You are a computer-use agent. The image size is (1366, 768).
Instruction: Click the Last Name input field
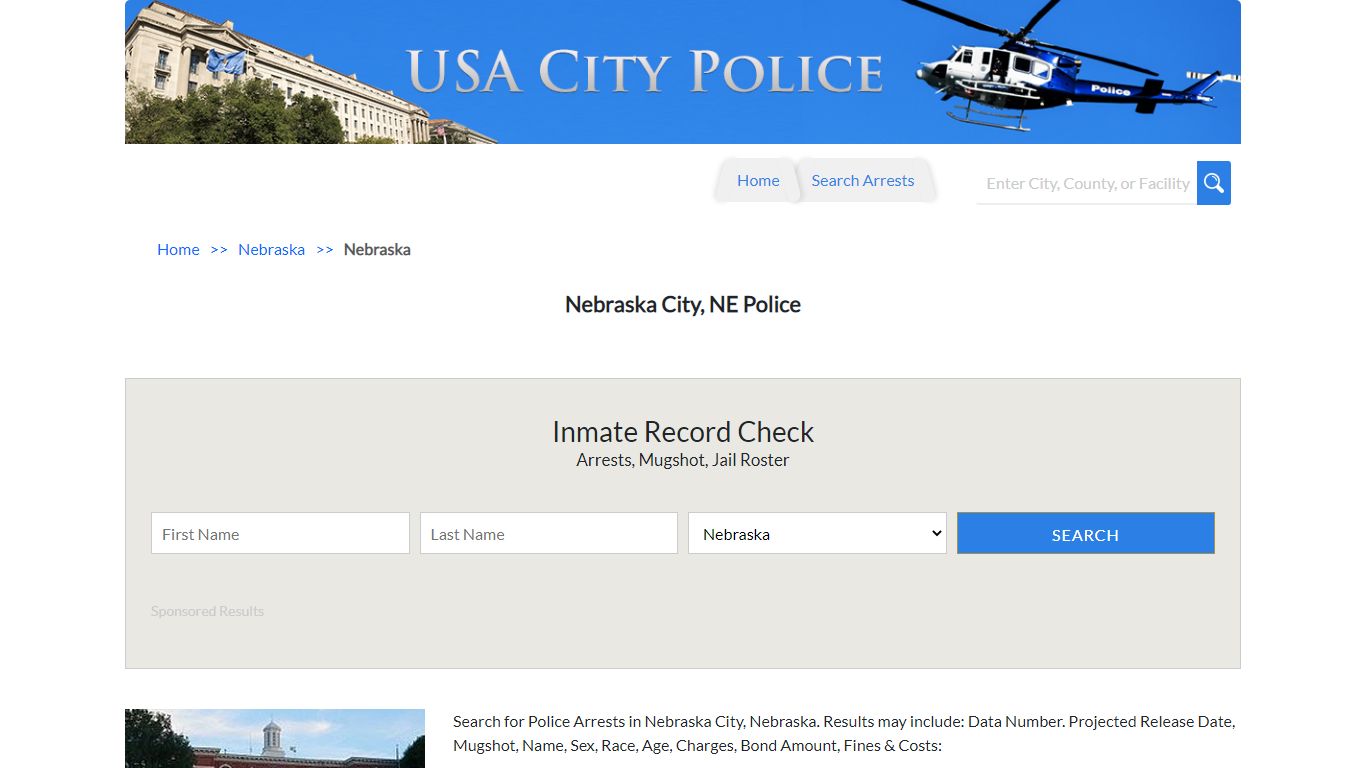[548, 533]
